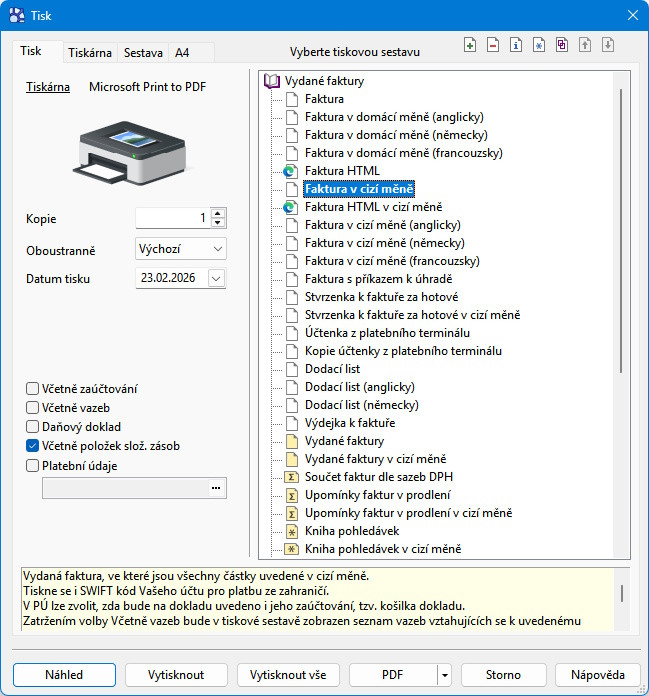Click the Vytisknout vše button
Image resolution: width=649 pixels, height=696 pixels.
coord(288,675)
